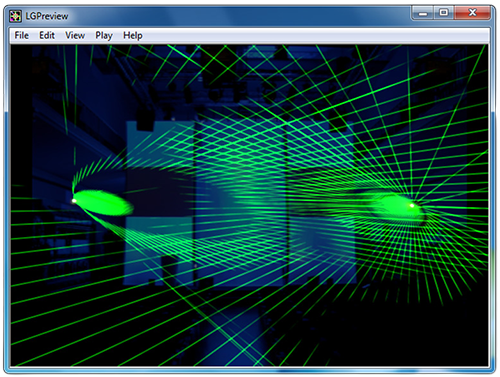Open the Help menu

click(133, 35)
